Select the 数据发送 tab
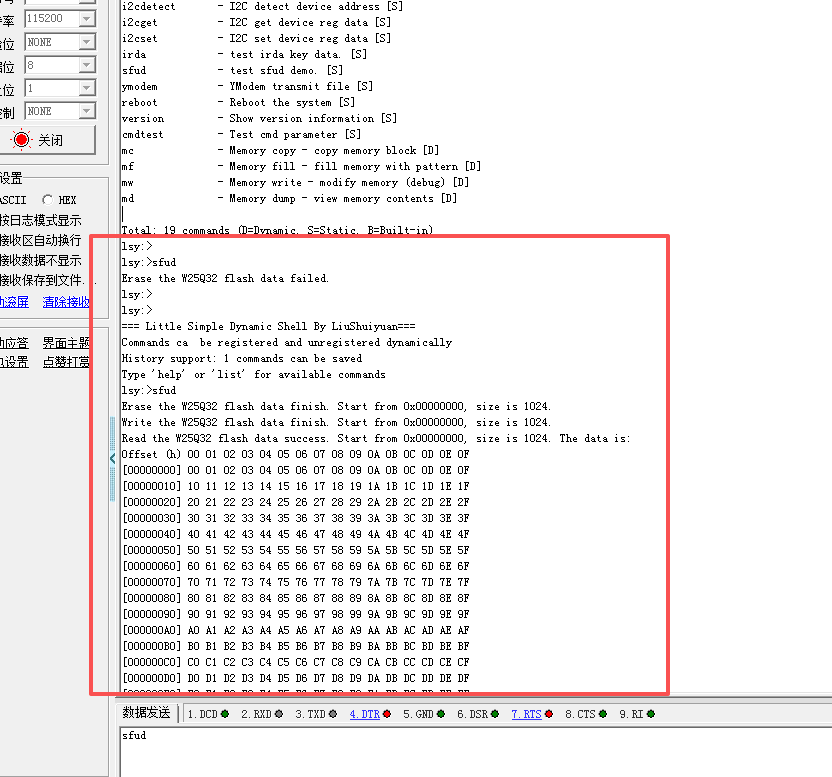The width and height of the screenshot is (832, 777). (146, 712)
